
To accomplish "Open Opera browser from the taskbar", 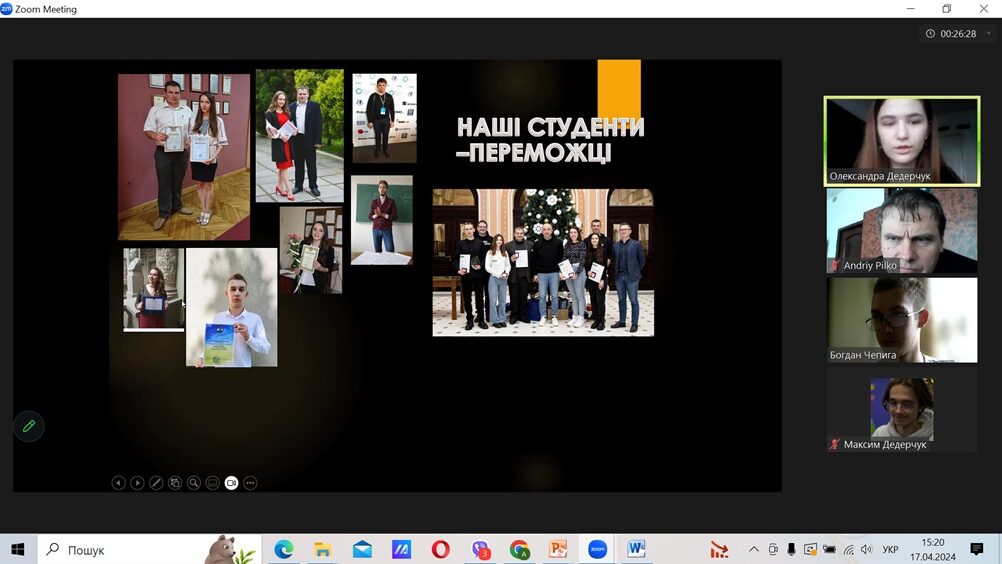I will (x=440, y=549).
